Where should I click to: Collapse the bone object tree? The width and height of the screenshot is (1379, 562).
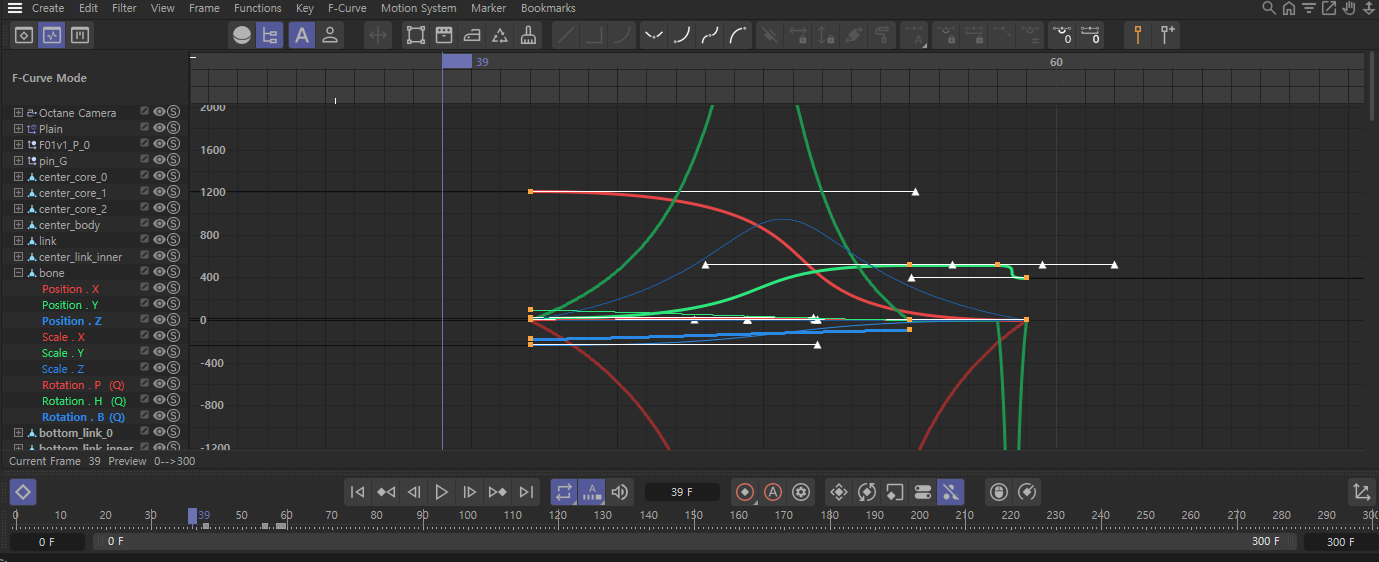18,273
